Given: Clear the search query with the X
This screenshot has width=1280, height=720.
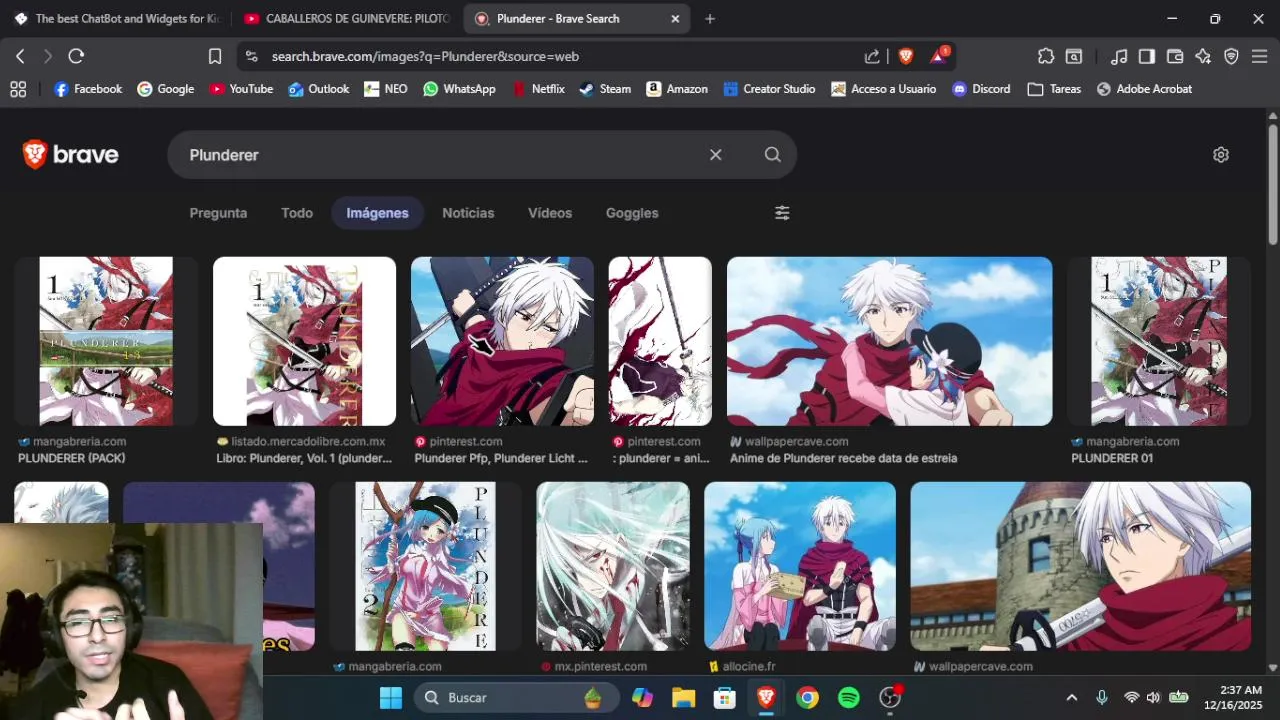Looking at the screenshot, I should tap(715, 155).
